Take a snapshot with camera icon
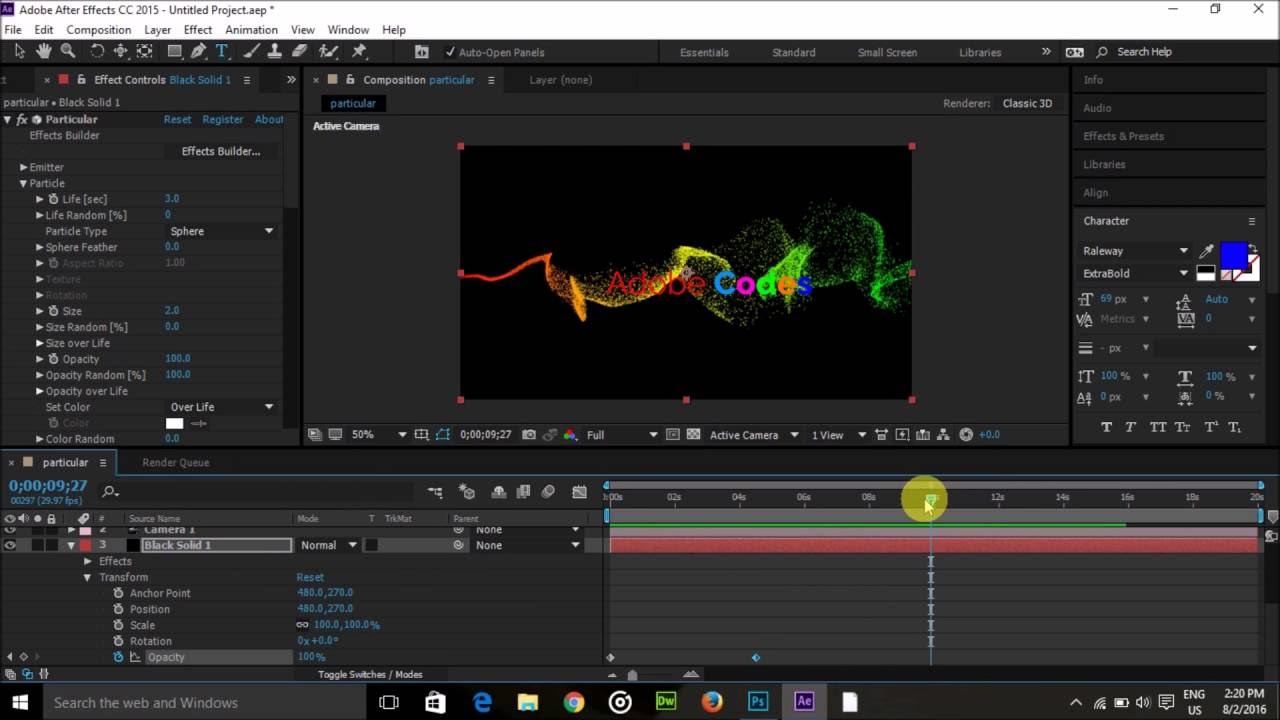The height and width of the screenshot is (720, 1280). click(529, 435)
